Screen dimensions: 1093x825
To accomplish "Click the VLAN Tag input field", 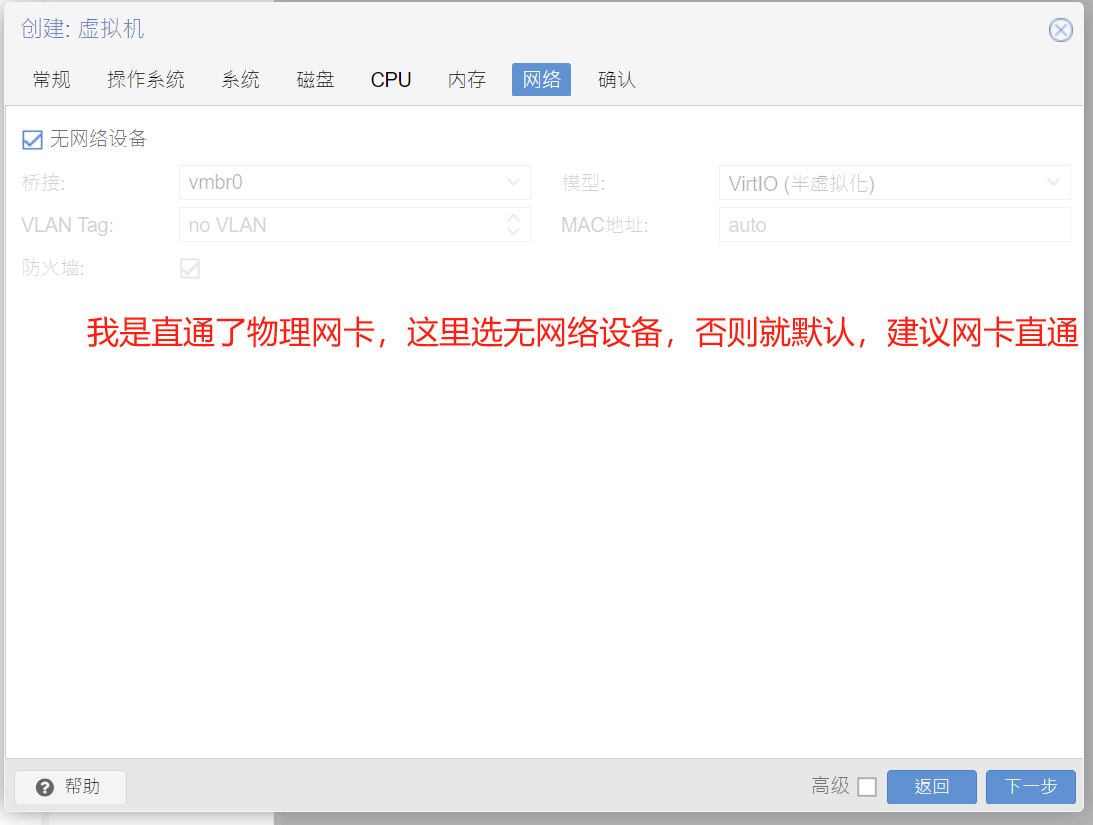I will pyautogui.click(x=340, y=225).
